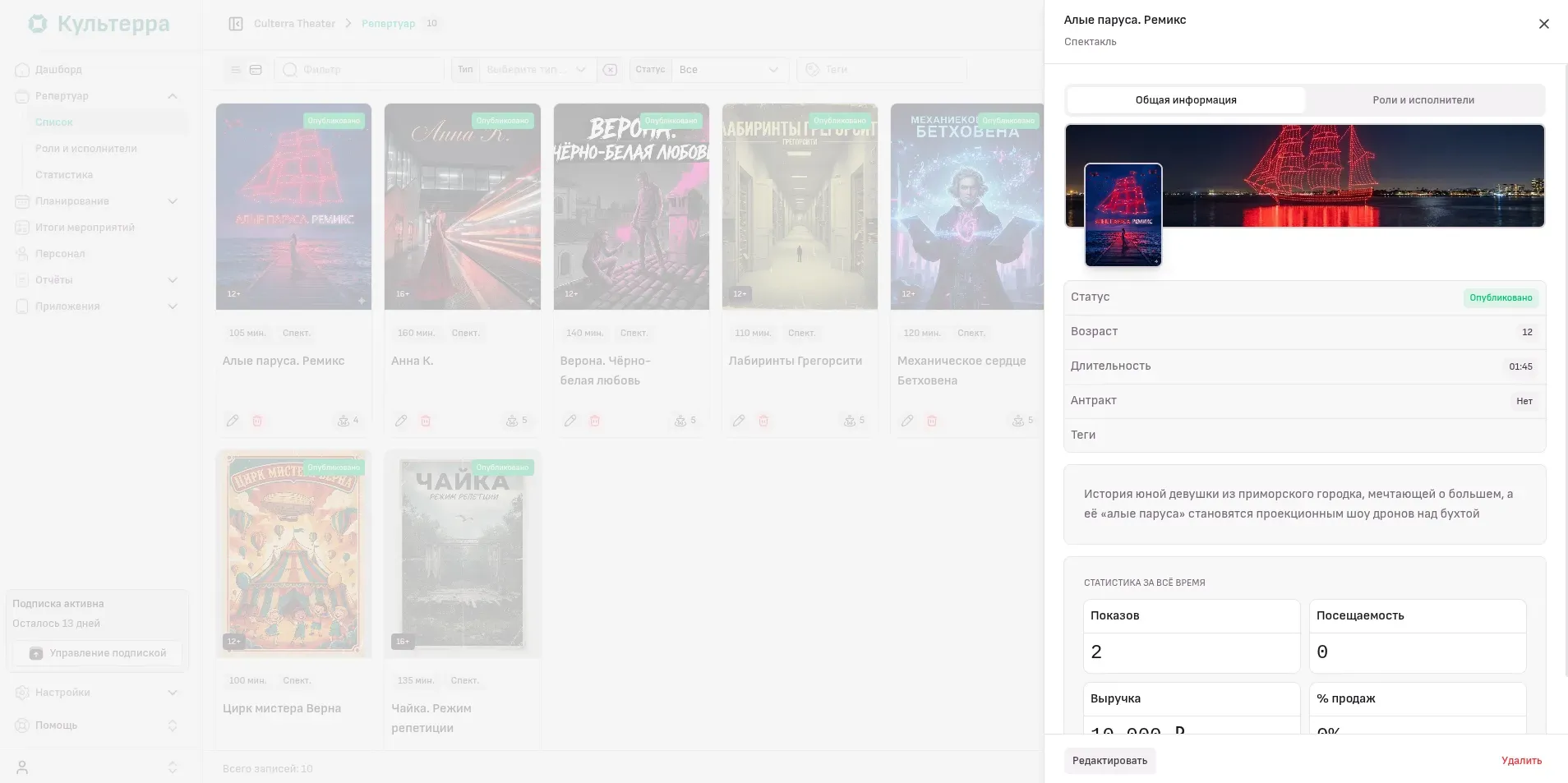Collapse the Репертуар sidebar section
1568x783 pixels.
coord(173,96)
